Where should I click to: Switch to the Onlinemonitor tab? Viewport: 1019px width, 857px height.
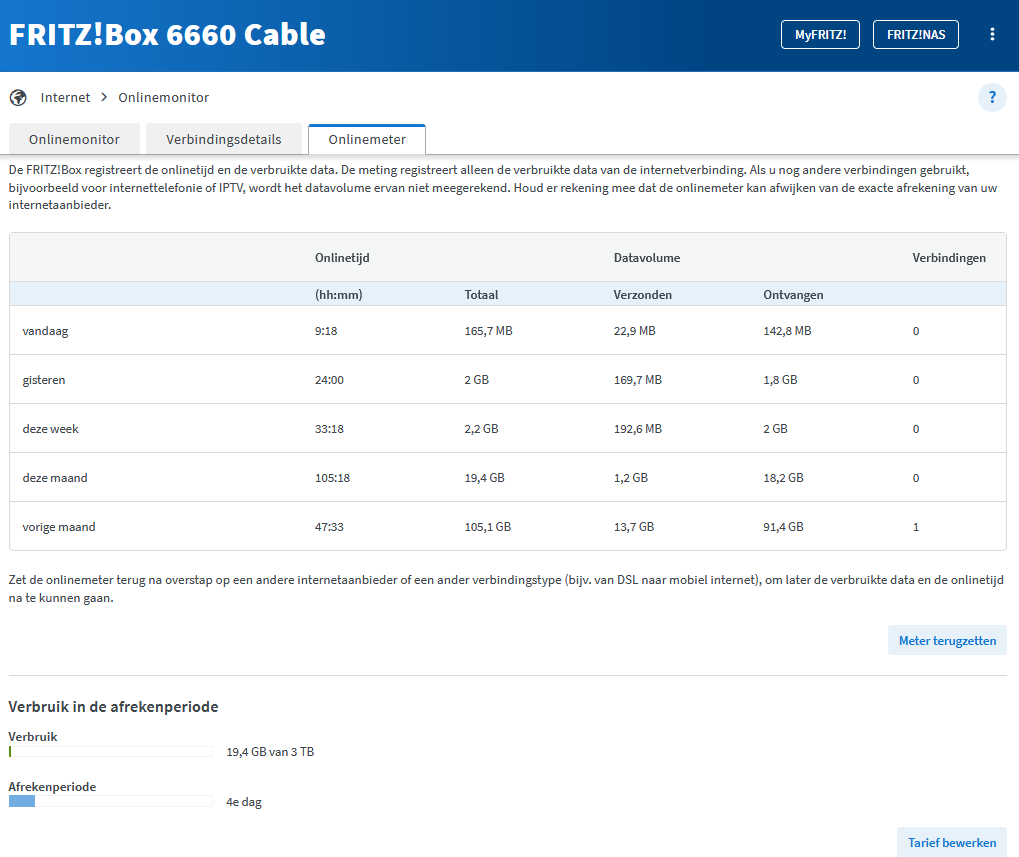tap(74, 140)
